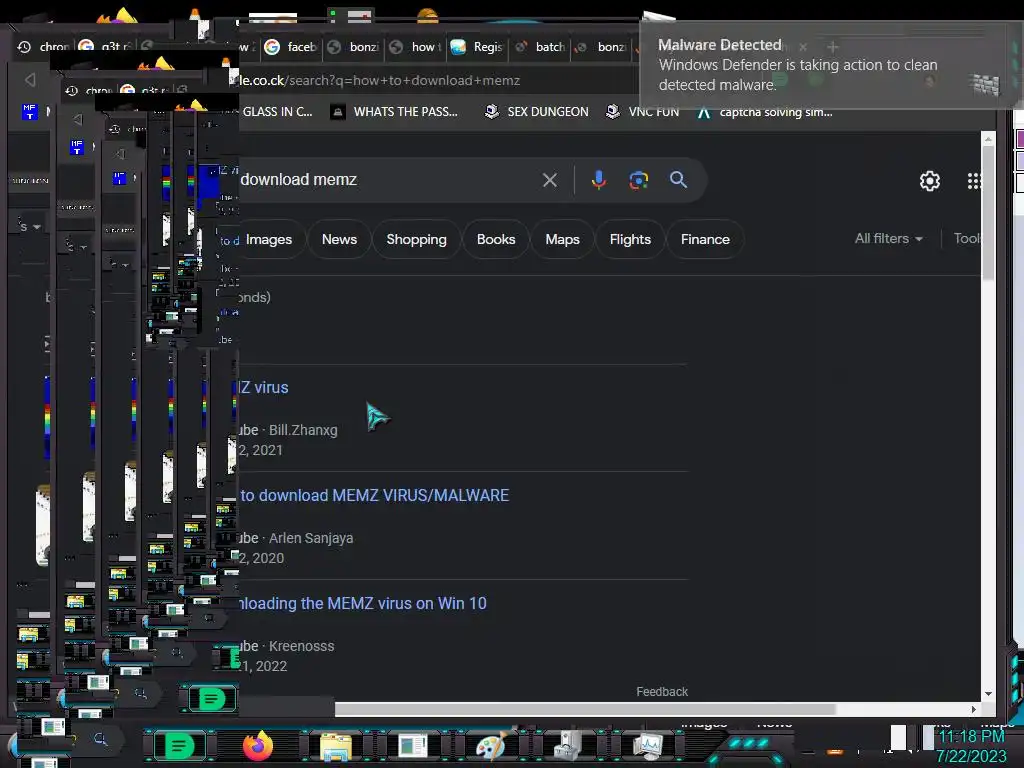The image size is (1024, 768).
Task: Switch to the 'Regis' tab
Action: point(477,47)
